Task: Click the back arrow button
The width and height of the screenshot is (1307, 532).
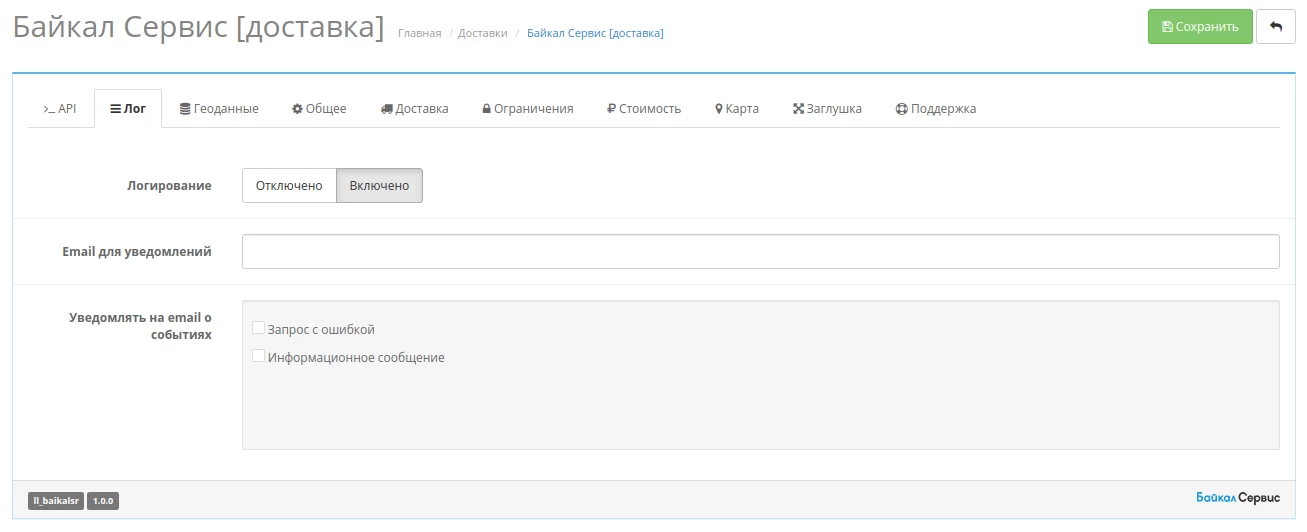Action: click(x=1276, y=27)
